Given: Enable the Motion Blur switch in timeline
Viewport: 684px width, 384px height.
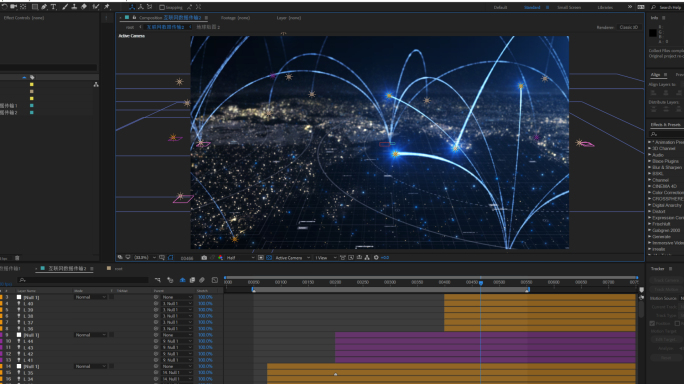Looking at the screenshot, I should 202,280.
